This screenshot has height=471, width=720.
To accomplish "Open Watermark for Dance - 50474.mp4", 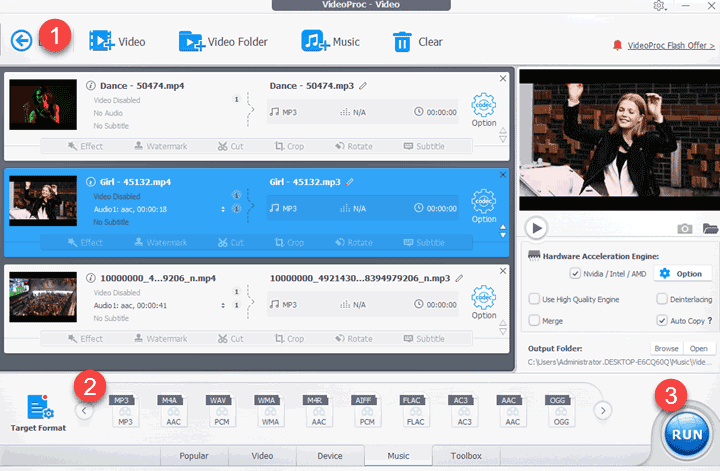I will point(161,146).
